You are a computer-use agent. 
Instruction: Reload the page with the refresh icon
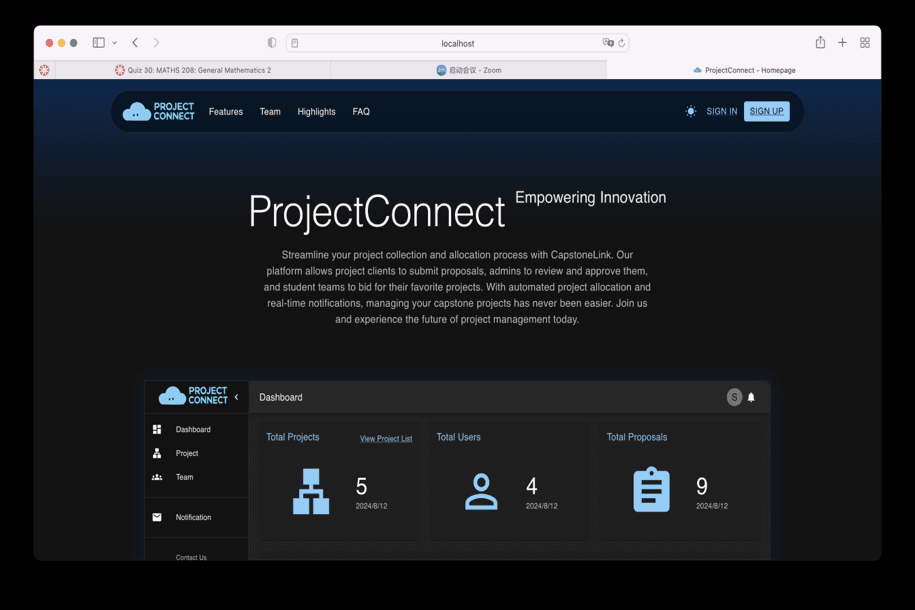621,44
